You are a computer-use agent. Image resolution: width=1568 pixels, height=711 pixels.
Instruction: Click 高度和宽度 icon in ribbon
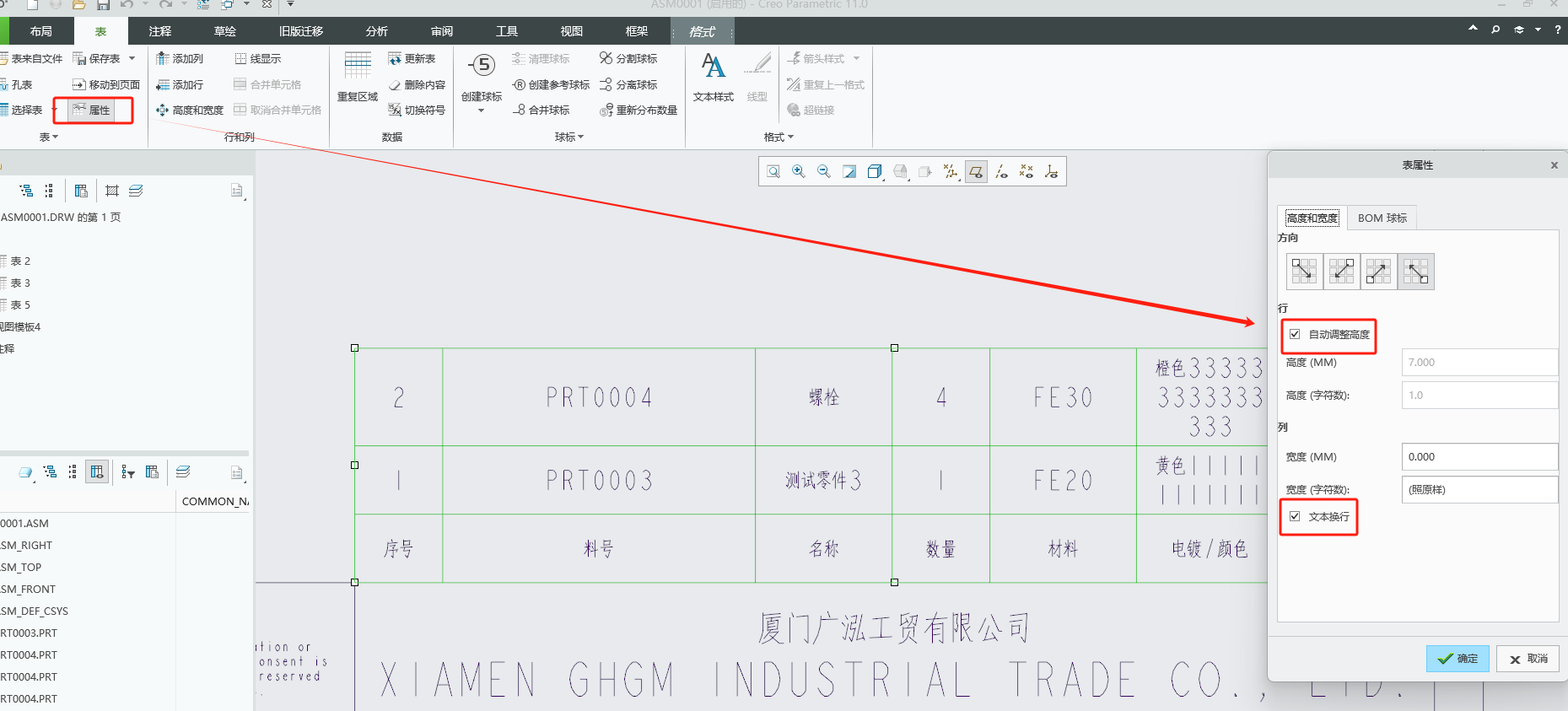[x=163, y=110]
